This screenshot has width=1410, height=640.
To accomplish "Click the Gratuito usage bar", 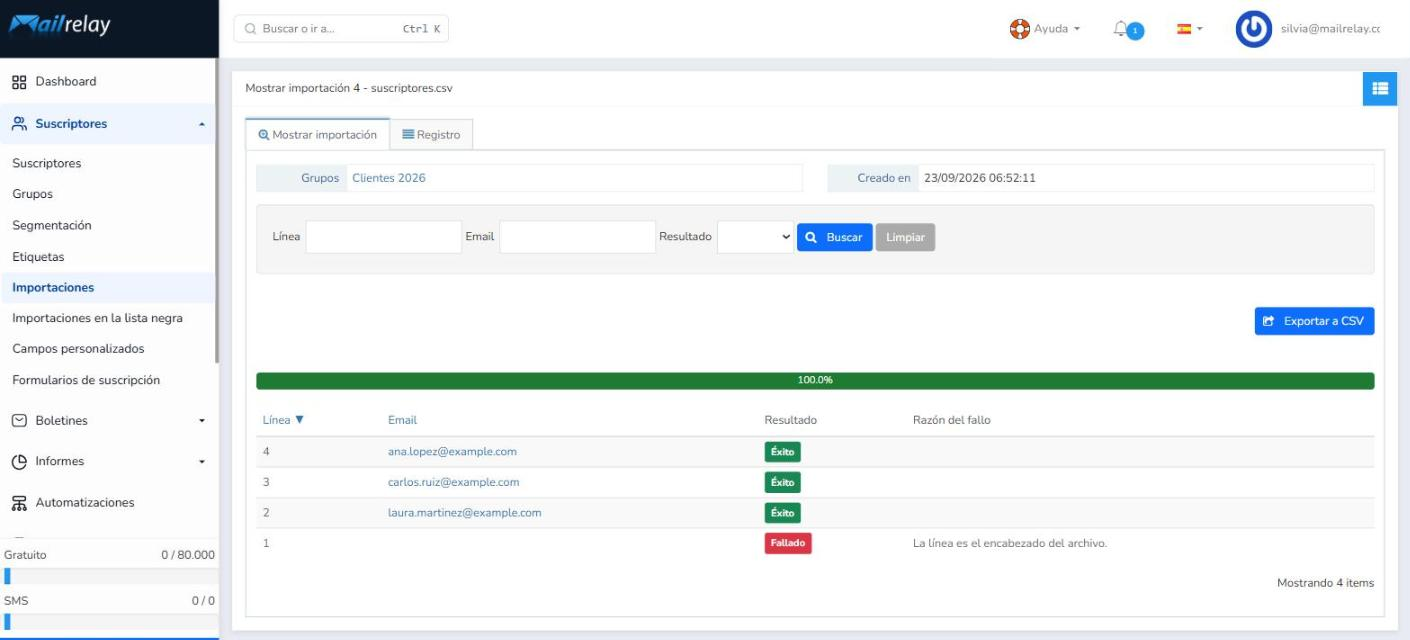I will click(108, 576).
